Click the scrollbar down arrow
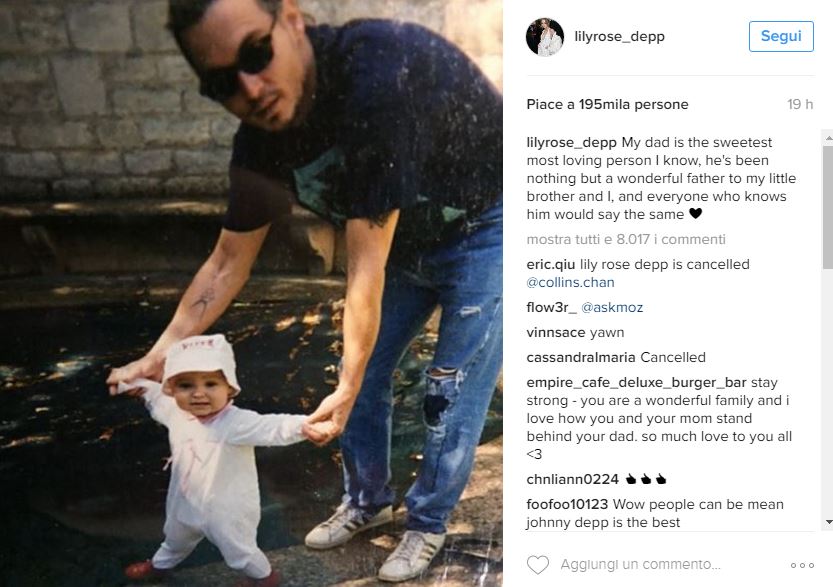 click(828, 522)
